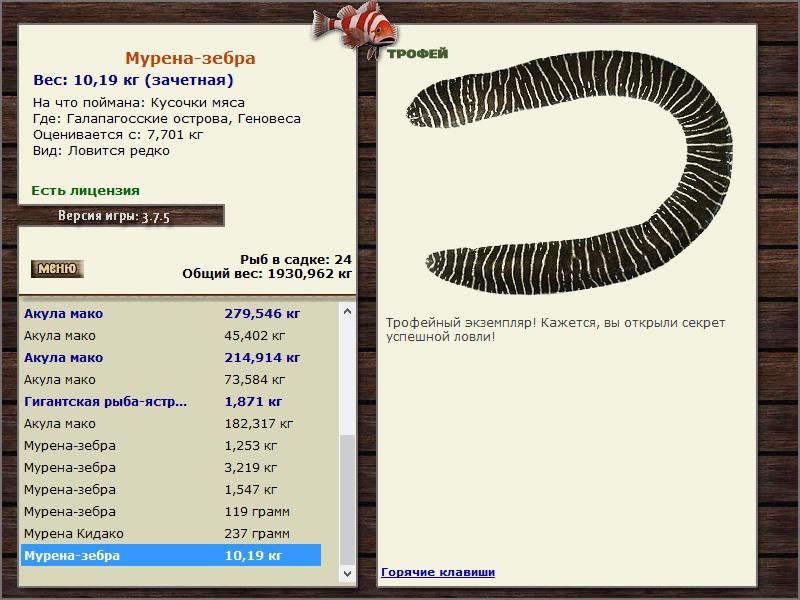Click the Мурена-зебра title heading
This screenshot has height=600, width=800.
point(190,58)
